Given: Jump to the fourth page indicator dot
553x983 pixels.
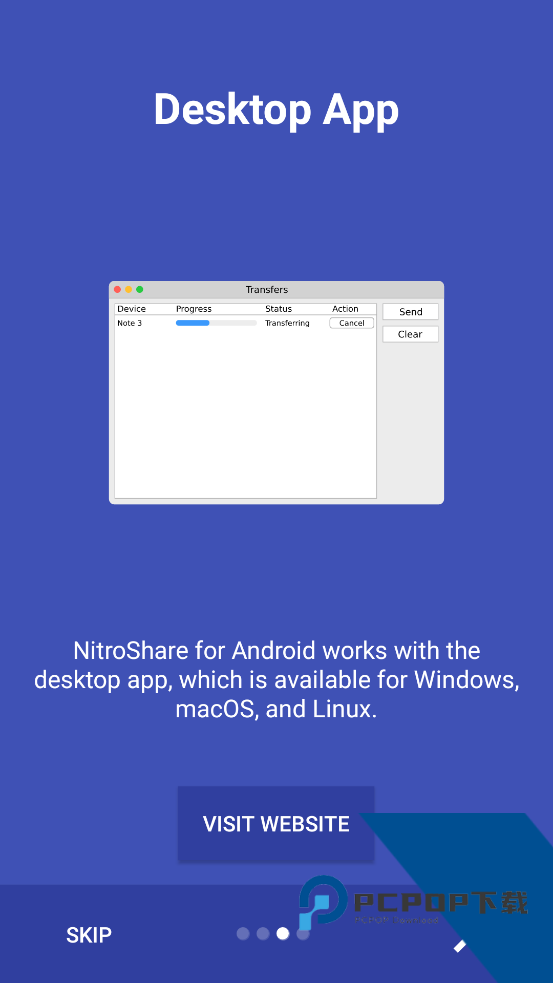Looking at the screenshot, I should (303, 933).
